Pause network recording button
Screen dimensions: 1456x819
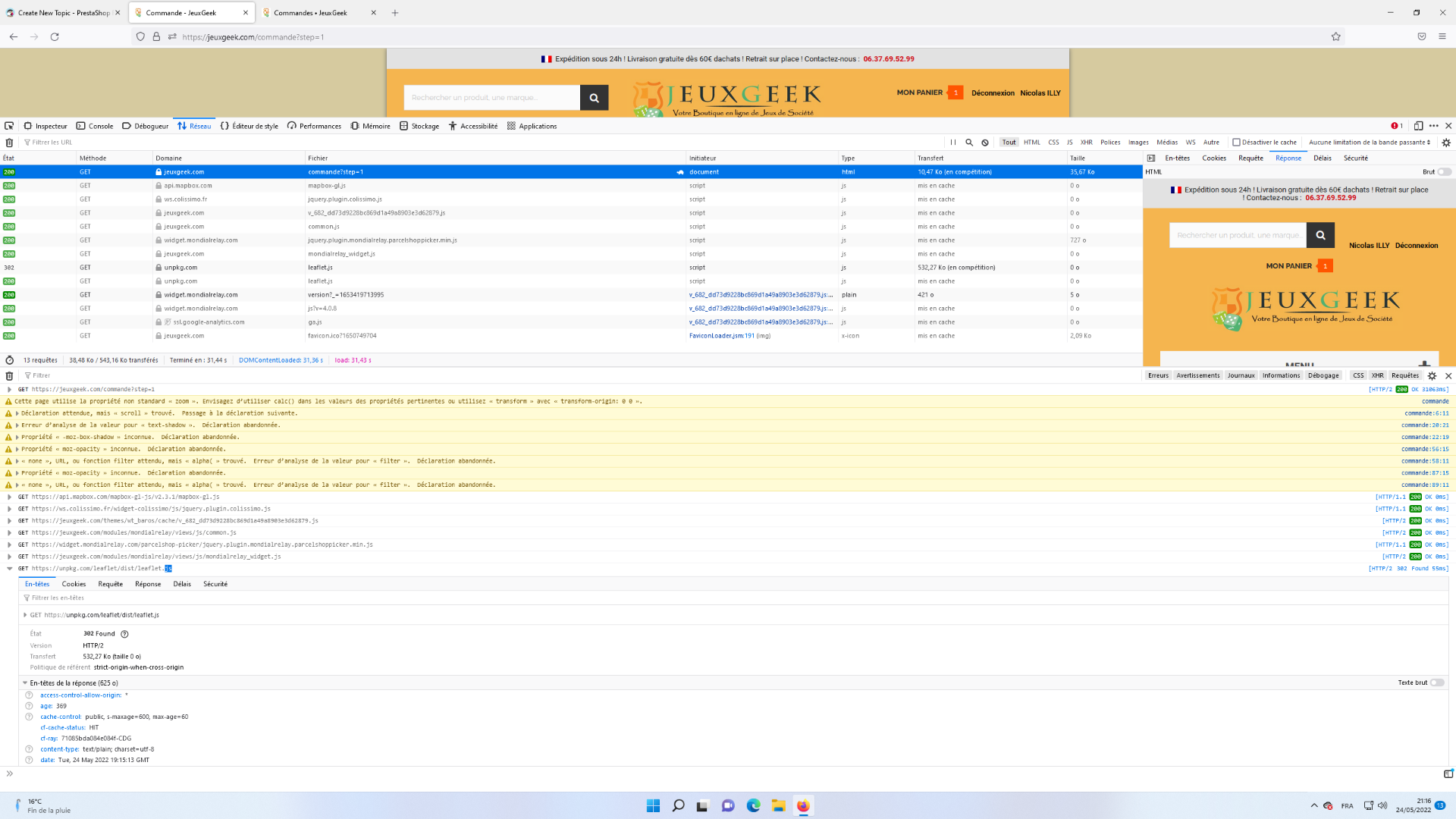pyautogui.click(x=953, y=143)
